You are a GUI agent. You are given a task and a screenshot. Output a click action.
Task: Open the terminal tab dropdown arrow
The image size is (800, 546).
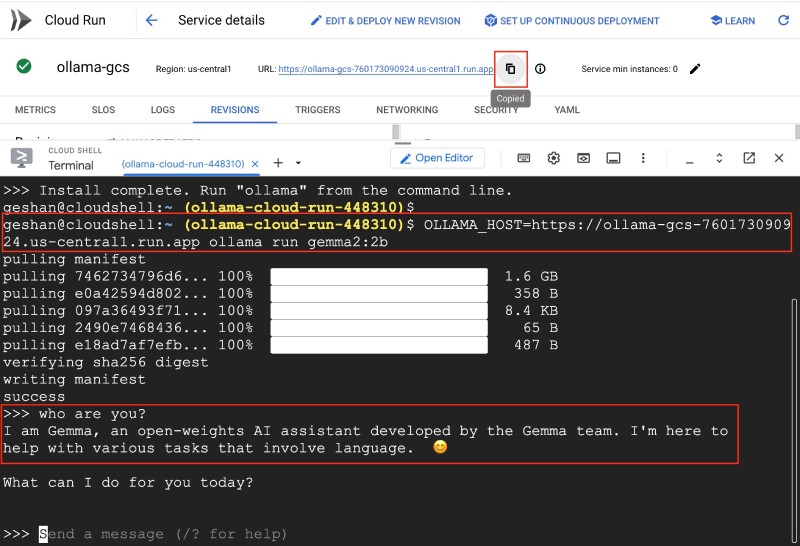(x=298, y=163)
